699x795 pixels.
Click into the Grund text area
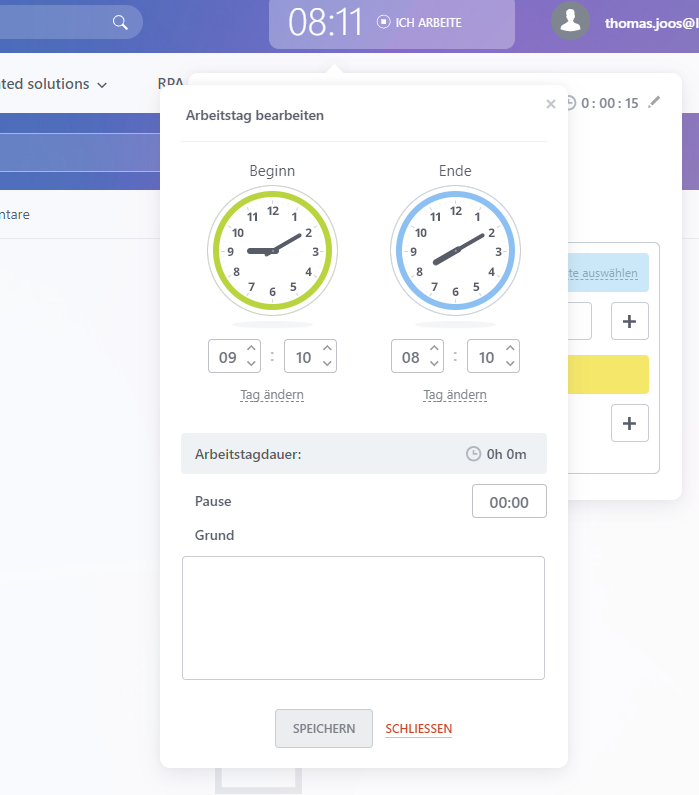click(x=363, y=617)
